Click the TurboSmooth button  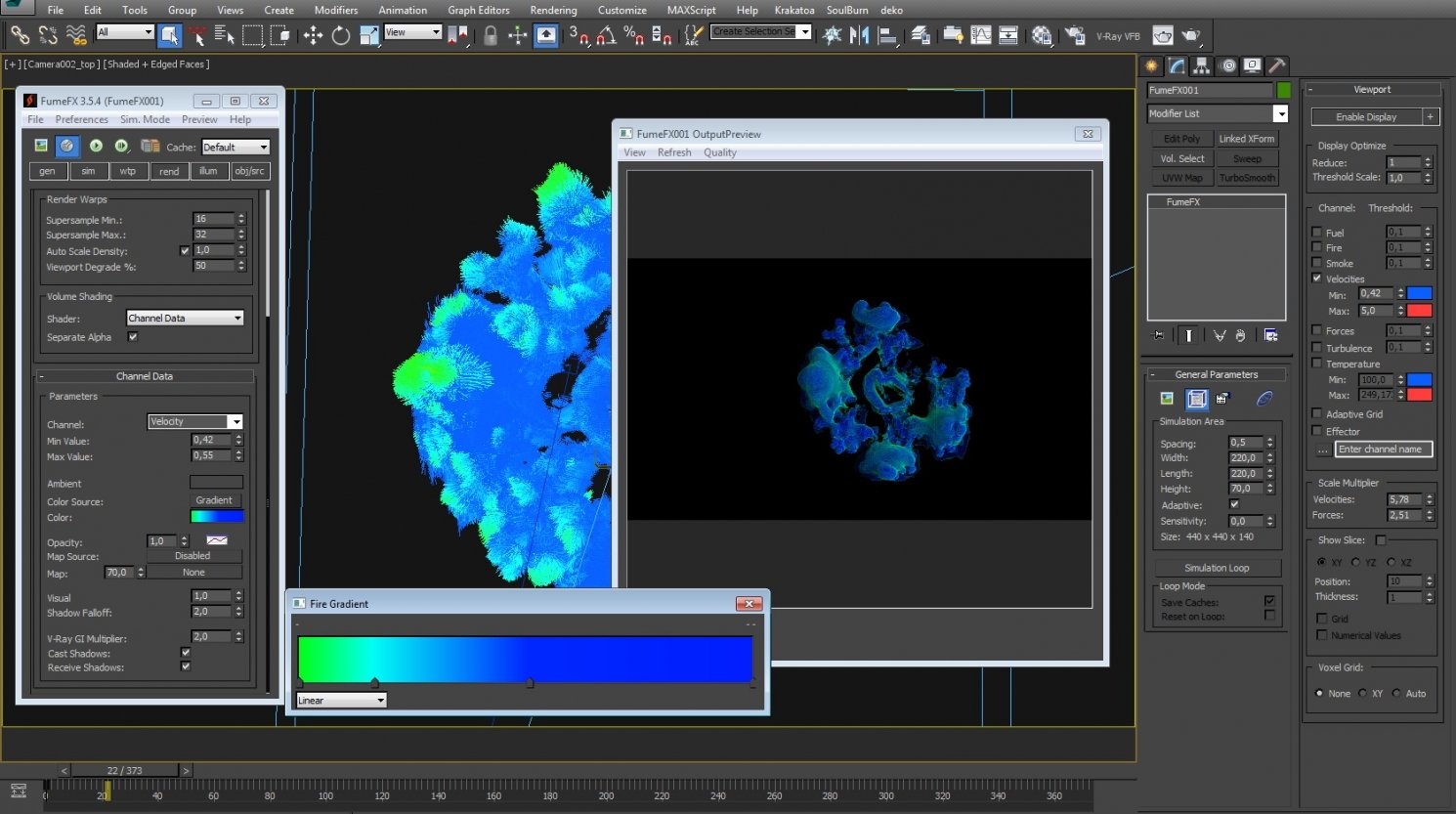pyautogui.click(x=1248, y=177)
